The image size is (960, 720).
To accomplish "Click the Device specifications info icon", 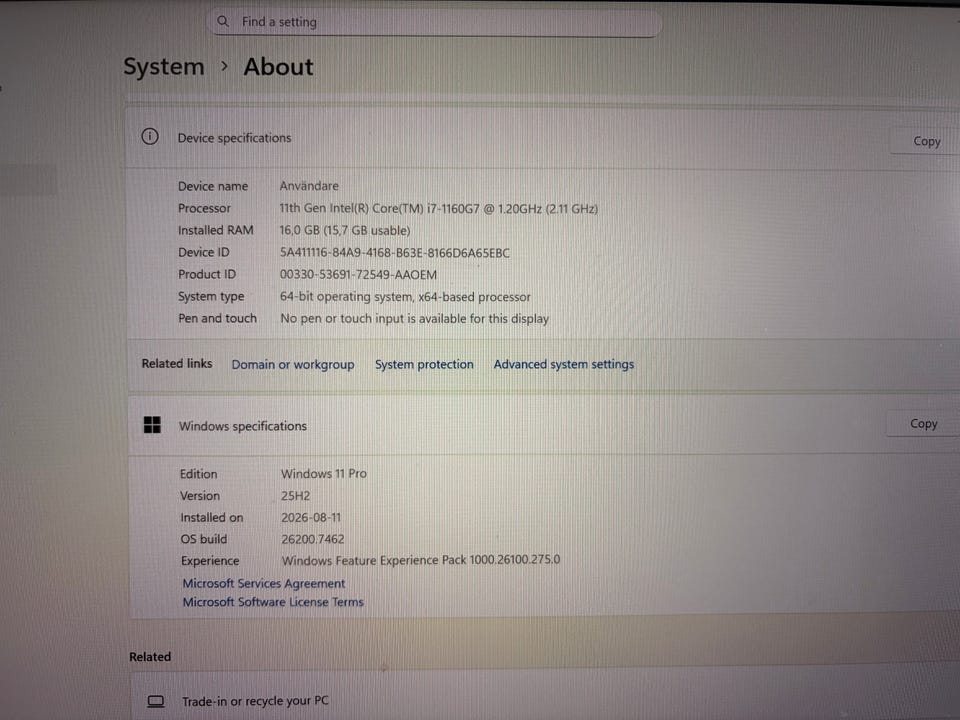I will coord(150,137).
